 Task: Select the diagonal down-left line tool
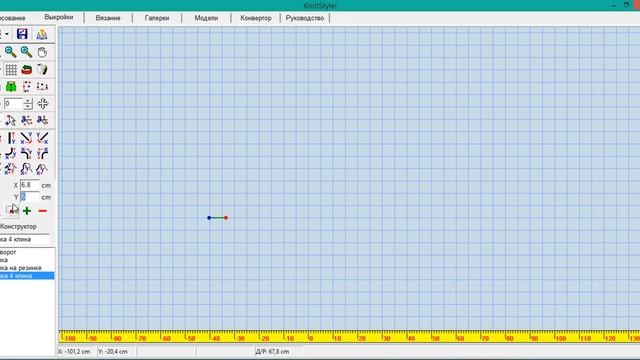pyautogui.click(x=42, y=138)
